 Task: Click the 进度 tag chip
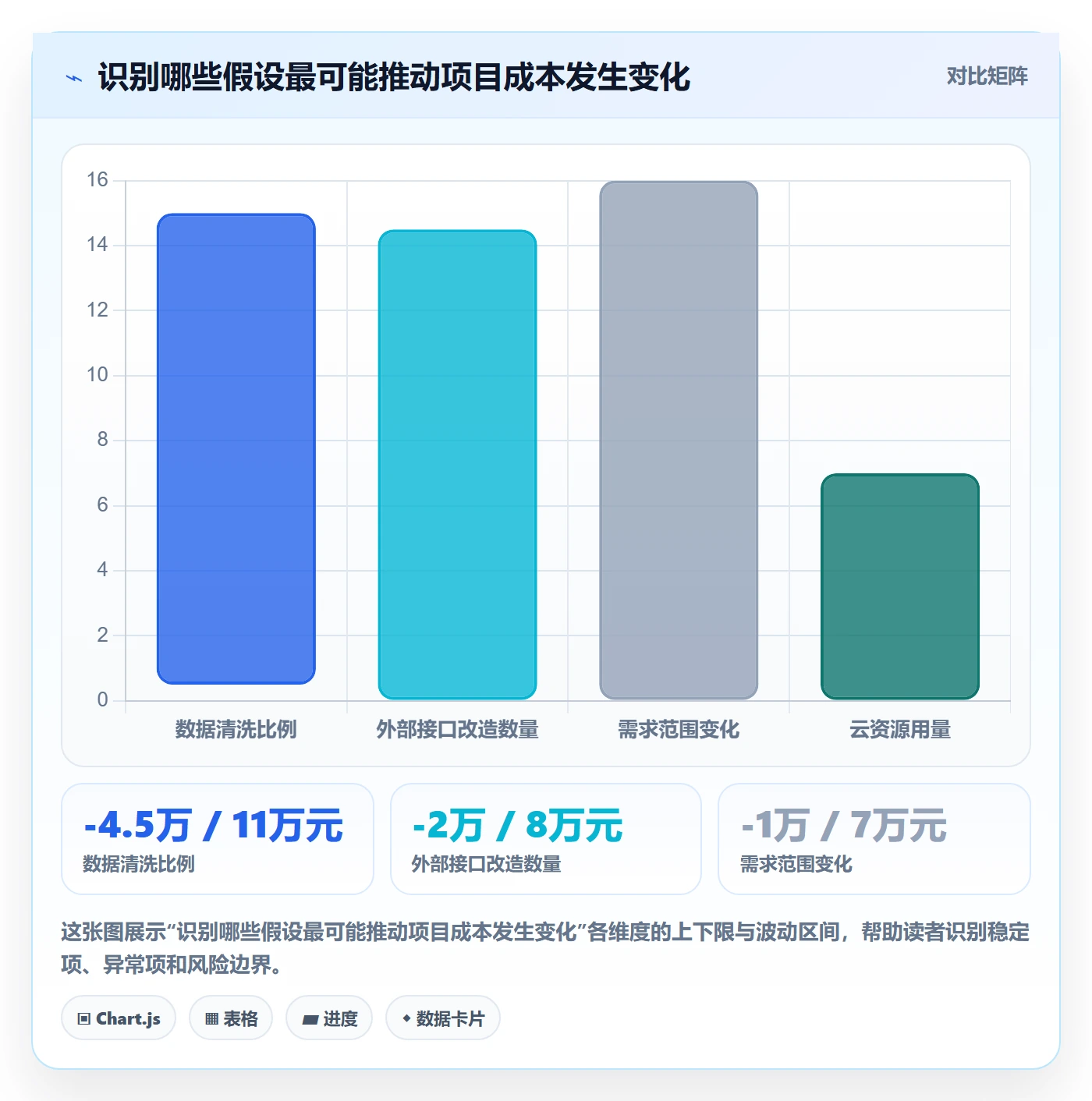(x=329, y=1018)
